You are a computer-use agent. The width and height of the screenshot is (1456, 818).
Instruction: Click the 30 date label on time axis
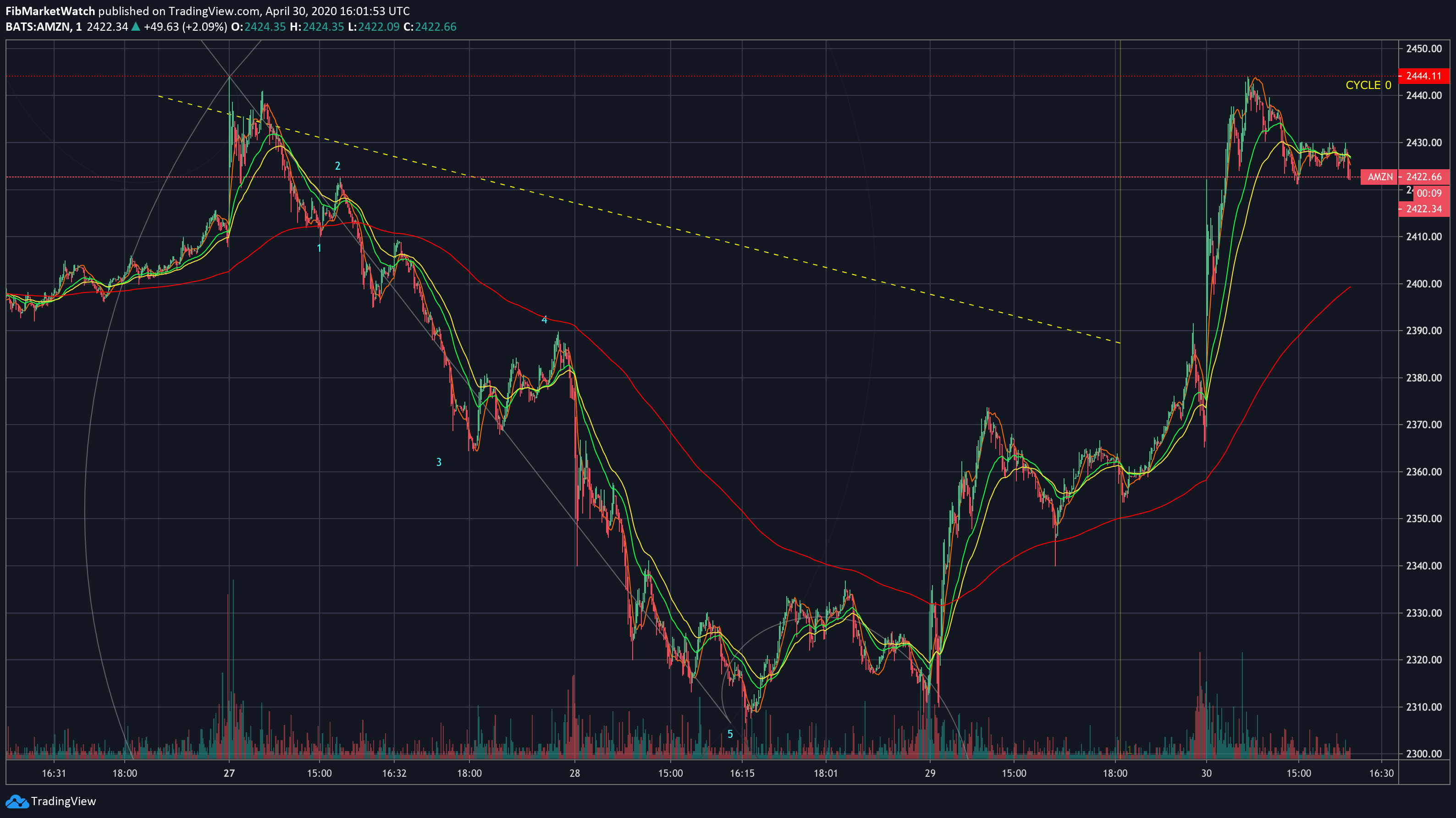point(1206,773)
